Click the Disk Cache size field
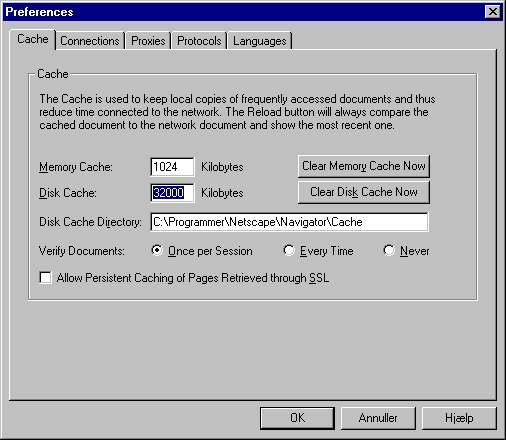The height and width of the screenshot is (440, 506). (172, 193)
